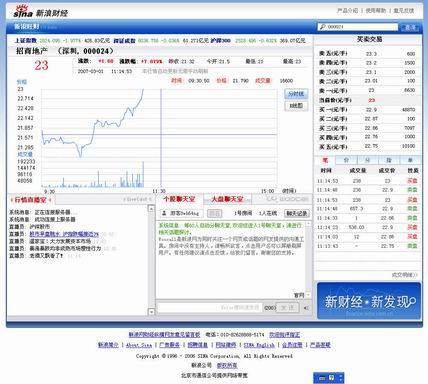Image resolution: width=428 pixels, height=384 pixels.
Task: Click the down arrow of live broadcast scrollbar
Action: (151, 312)
